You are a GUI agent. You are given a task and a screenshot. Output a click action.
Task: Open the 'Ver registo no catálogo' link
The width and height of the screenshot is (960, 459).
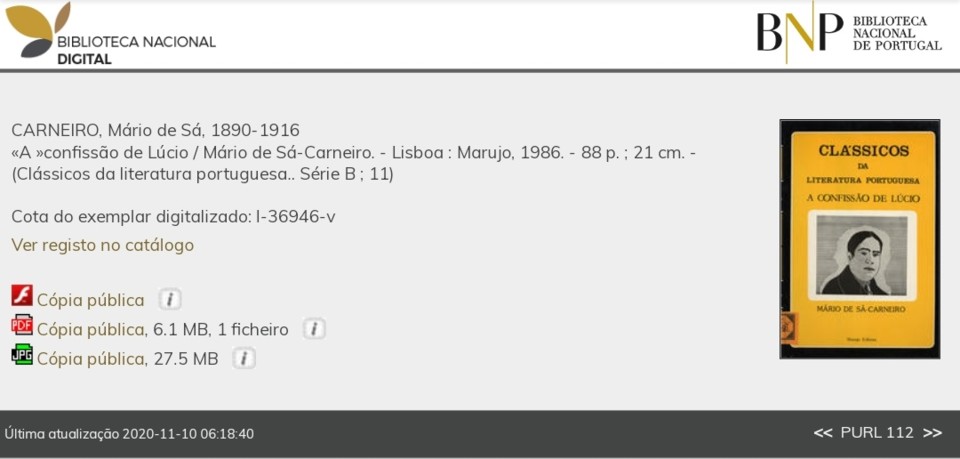[102, 245]
